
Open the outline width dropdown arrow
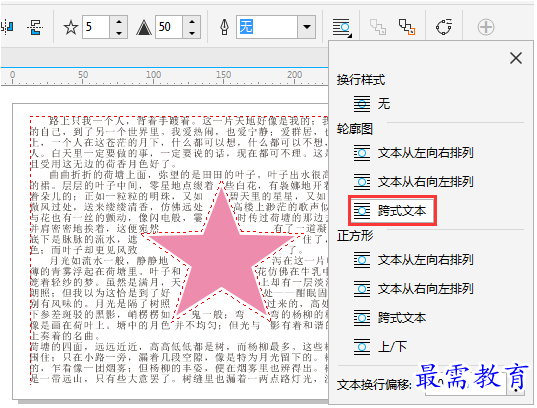(x=307, y=27)
